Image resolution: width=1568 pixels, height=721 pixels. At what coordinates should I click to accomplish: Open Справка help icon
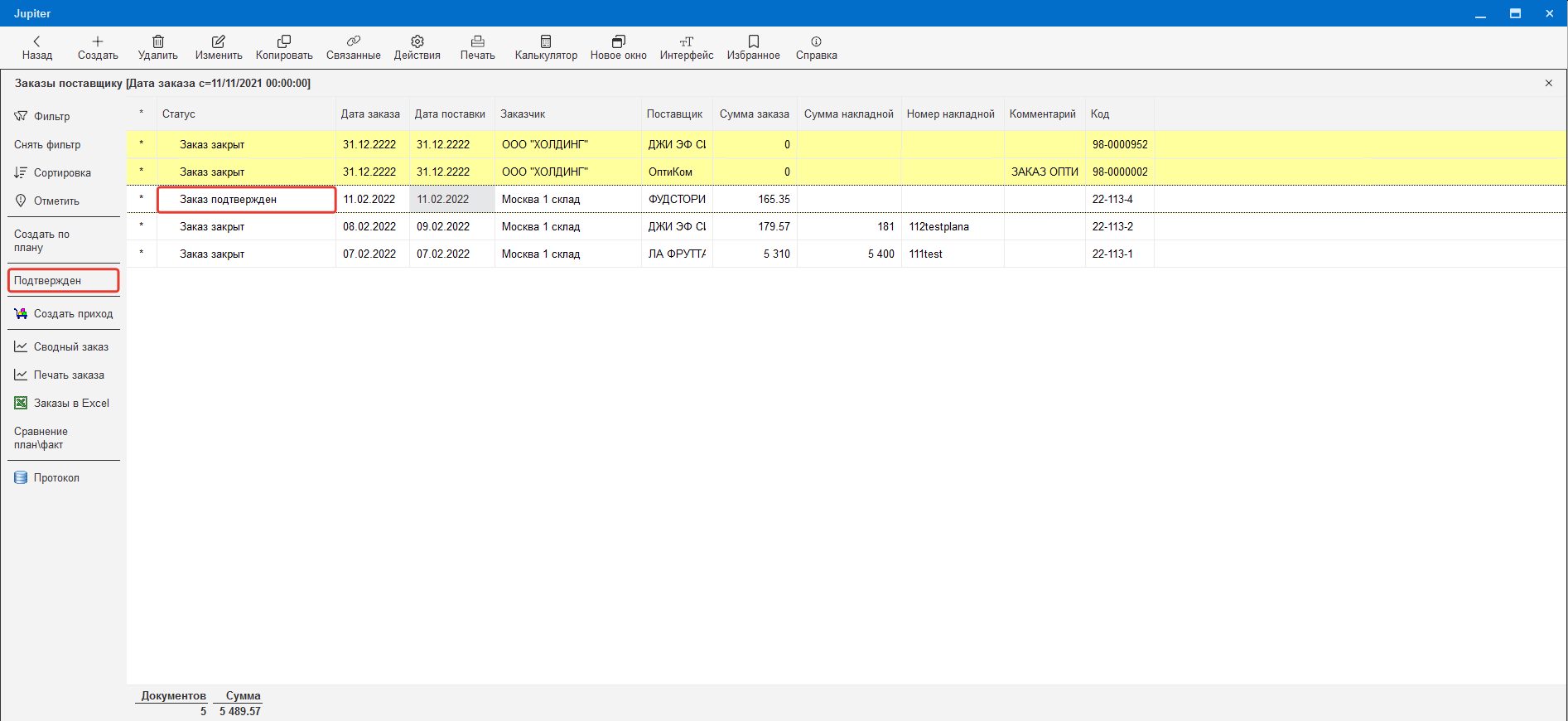pyautogui.click(x=817, y=48)
